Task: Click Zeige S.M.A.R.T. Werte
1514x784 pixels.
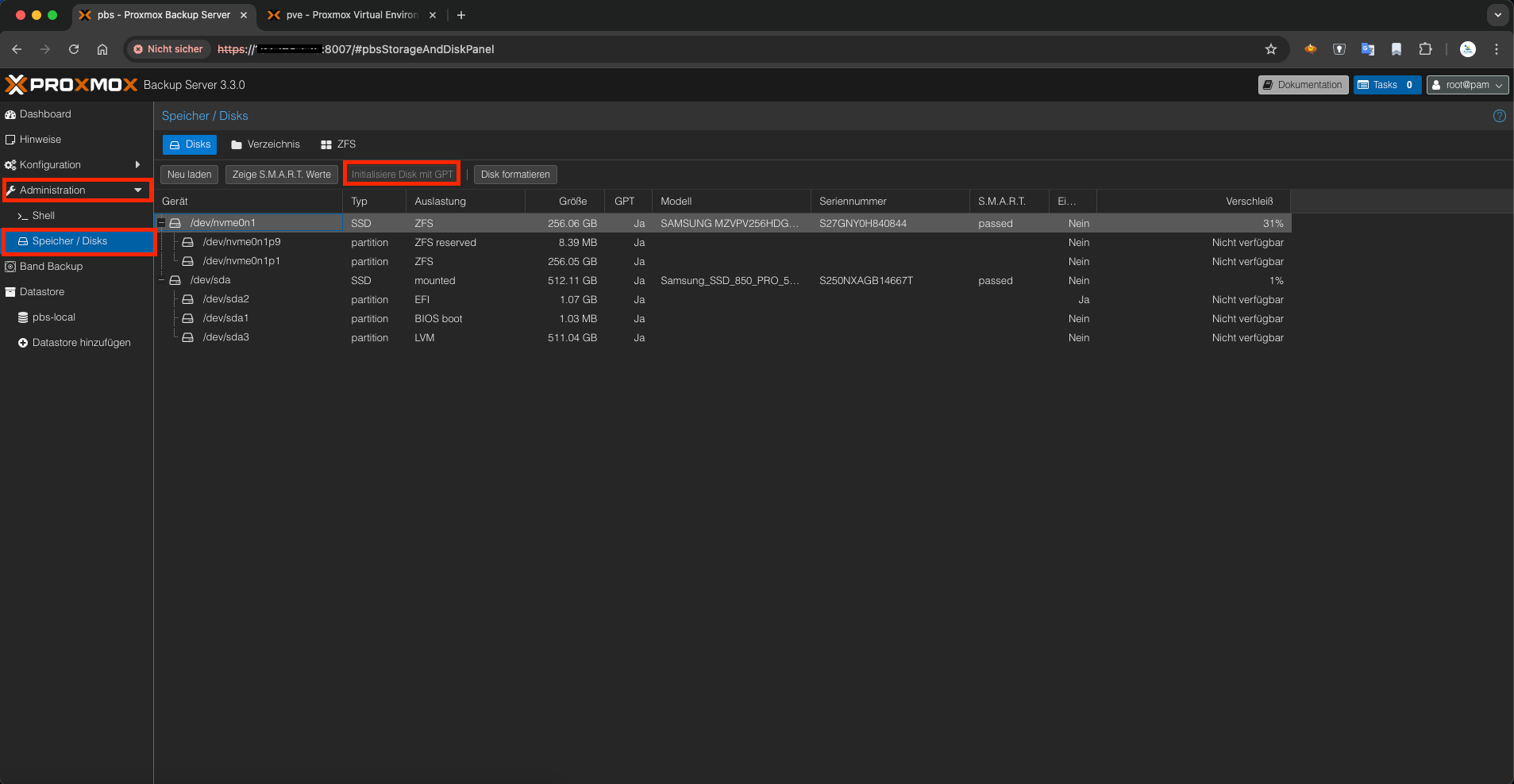Action: tap(280, 174)
